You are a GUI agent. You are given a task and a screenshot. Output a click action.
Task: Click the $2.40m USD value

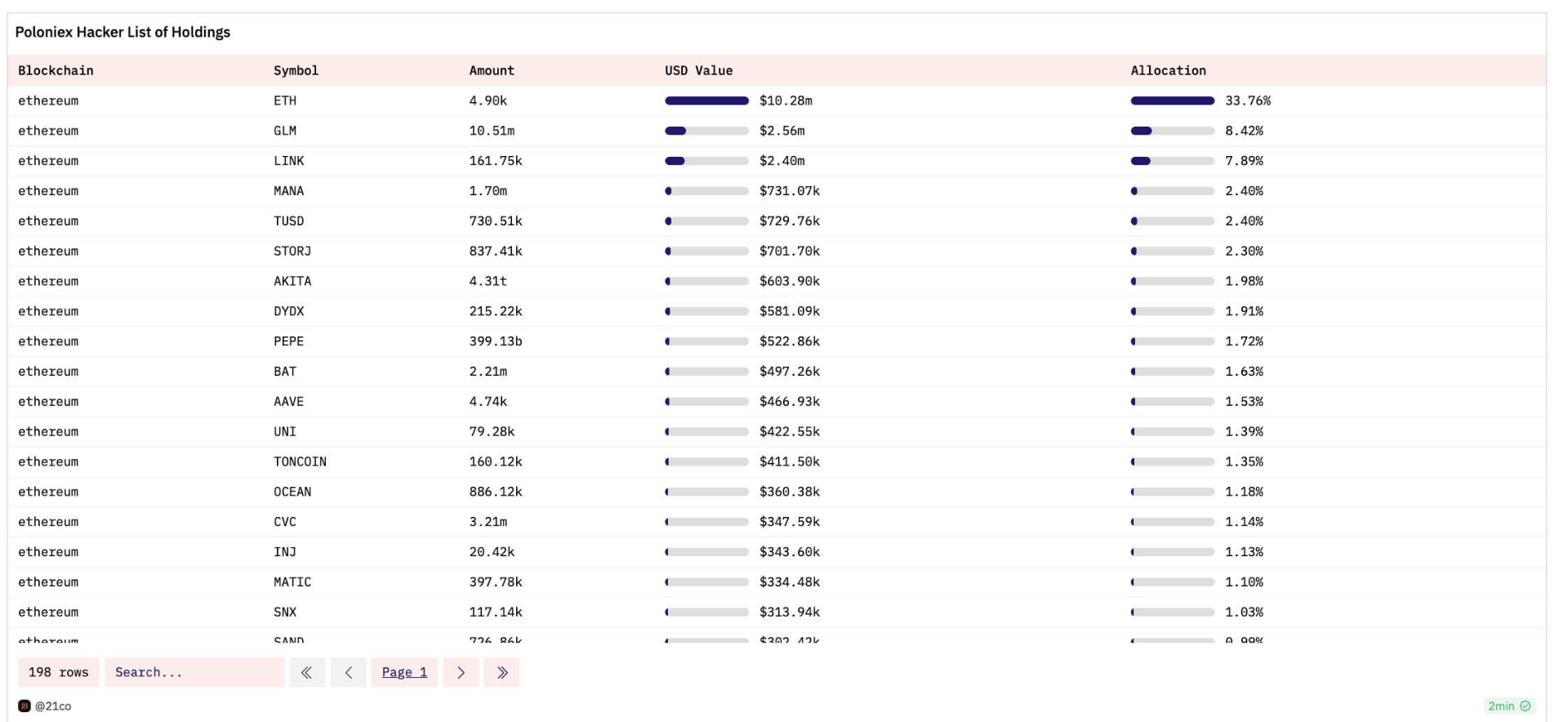coord(782,161)
